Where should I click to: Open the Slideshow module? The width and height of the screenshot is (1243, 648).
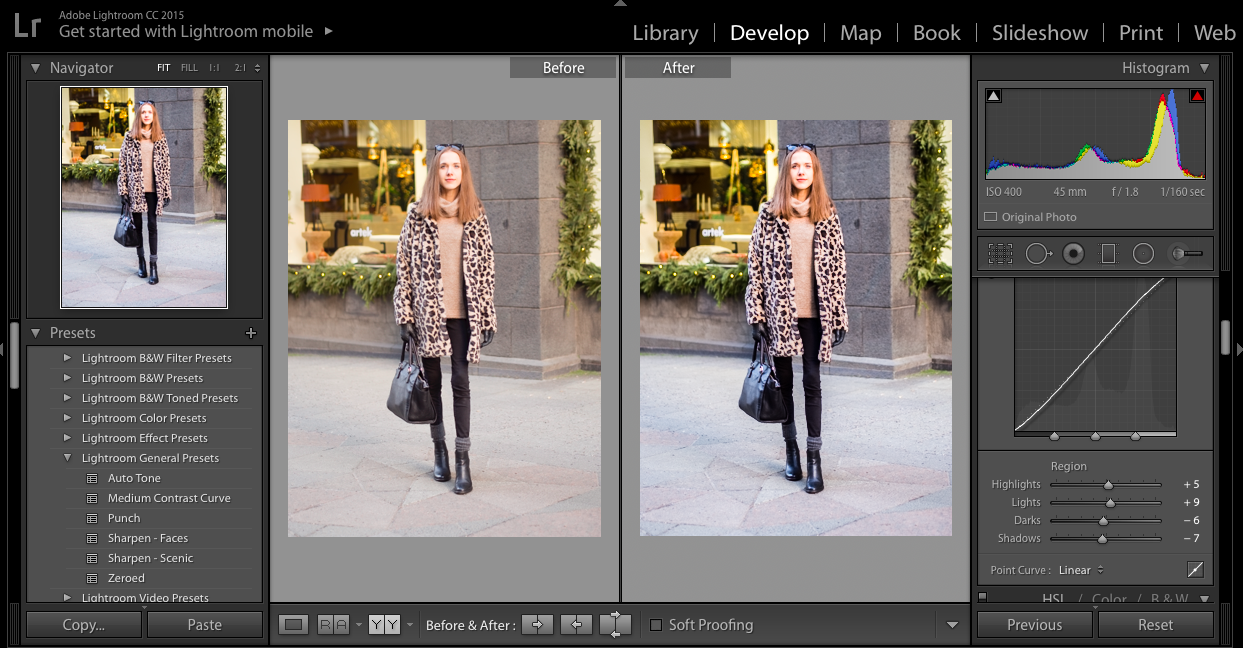point(1040,33)
